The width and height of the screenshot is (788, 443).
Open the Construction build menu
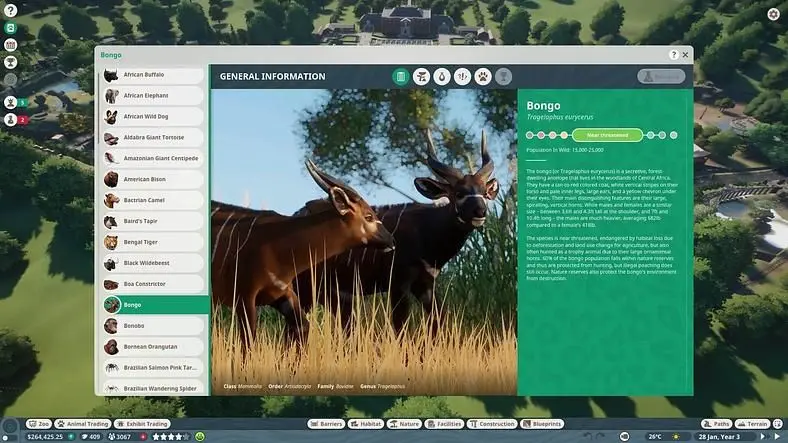click(x=492, y=424)
